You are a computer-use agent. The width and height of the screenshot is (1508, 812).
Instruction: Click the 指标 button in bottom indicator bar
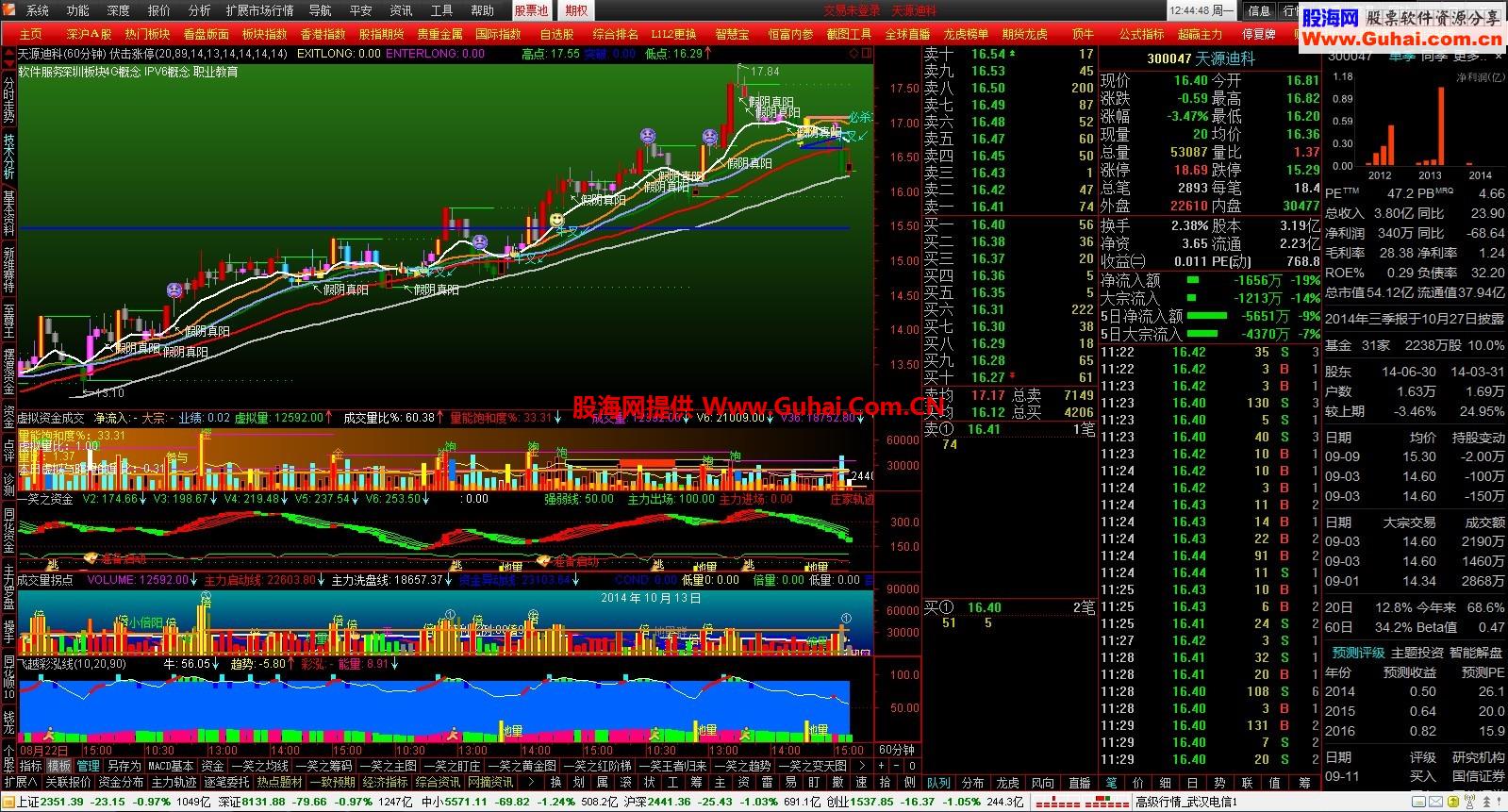click(30, 766)
